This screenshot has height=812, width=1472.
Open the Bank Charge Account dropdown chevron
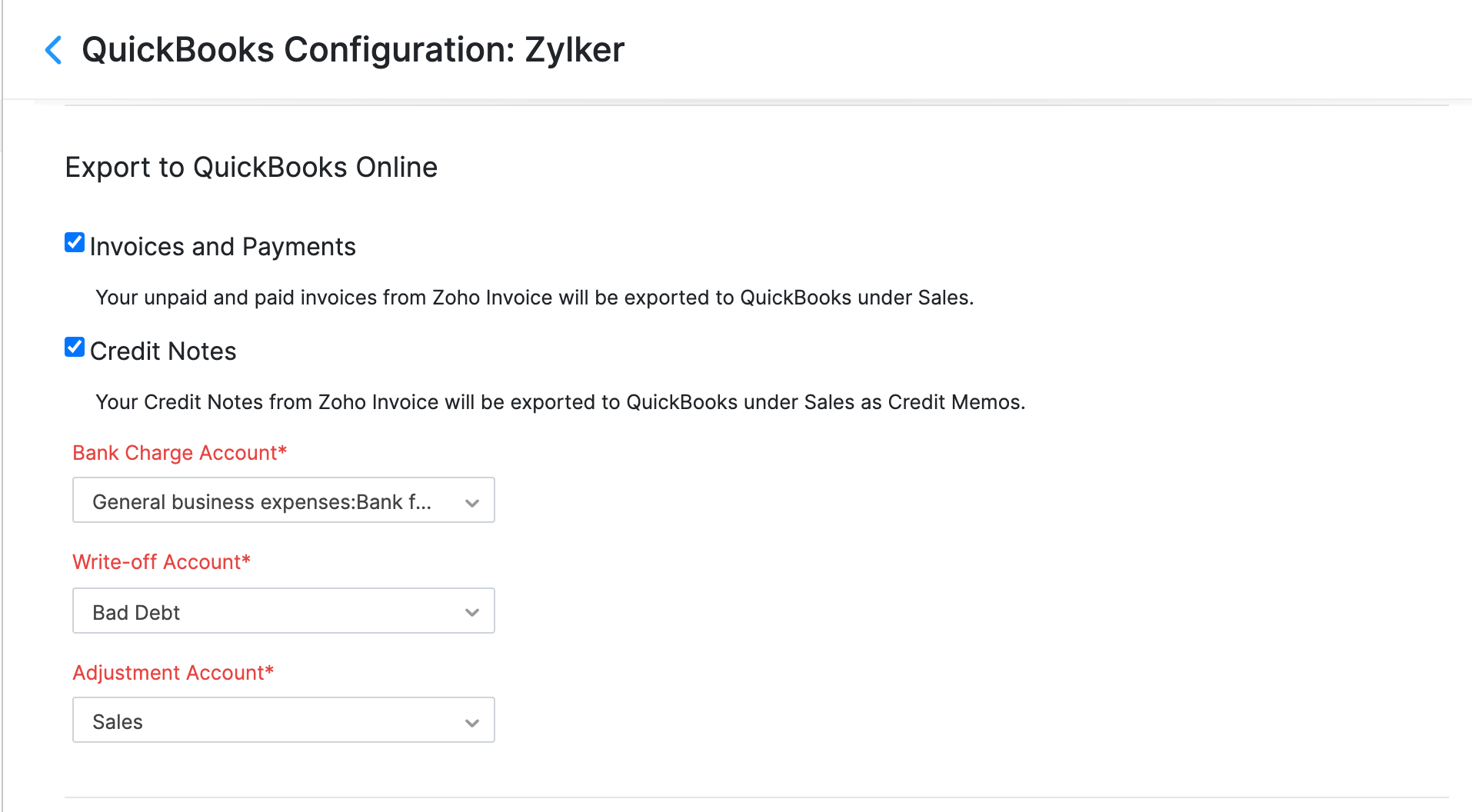(472, 503)
